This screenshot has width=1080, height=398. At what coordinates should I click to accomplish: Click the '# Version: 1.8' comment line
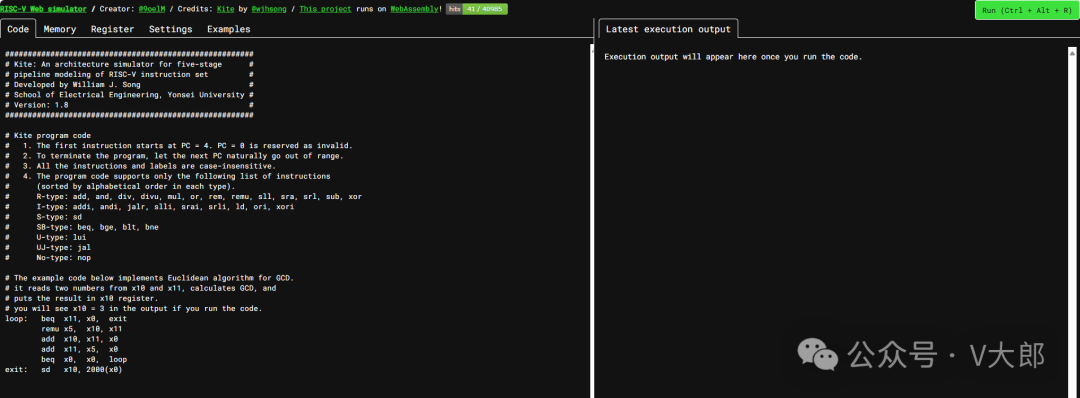pyautogui.click(x=129, y=105)
